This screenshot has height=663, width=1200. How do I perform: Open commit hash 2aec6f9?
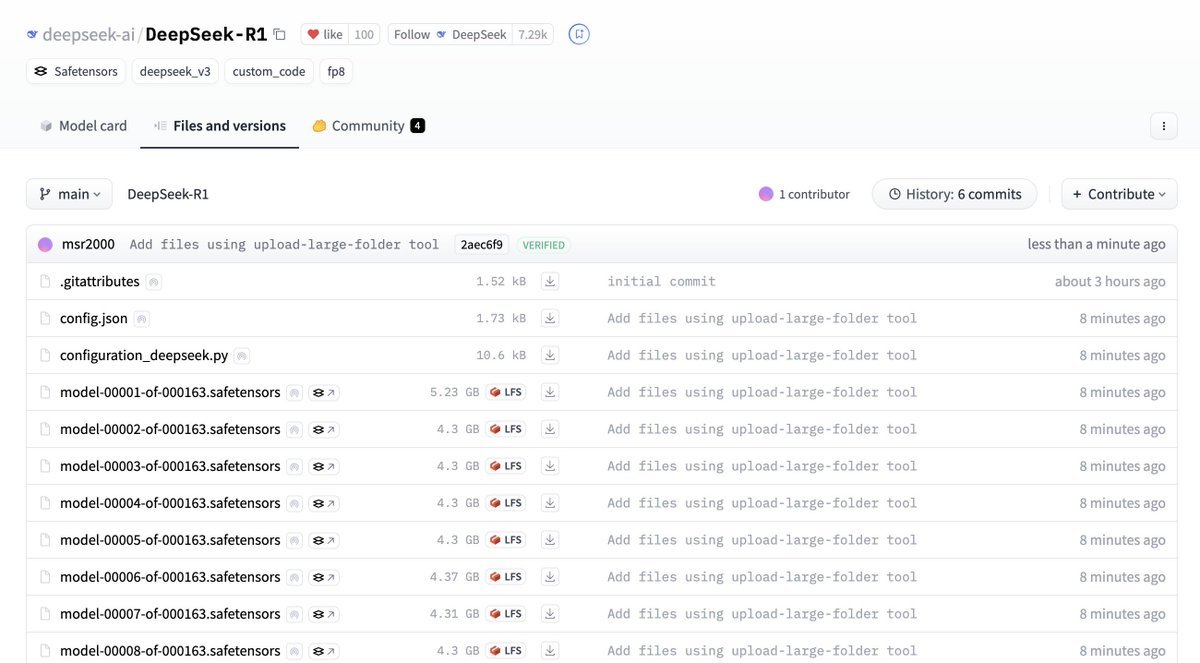pos(481,244)
